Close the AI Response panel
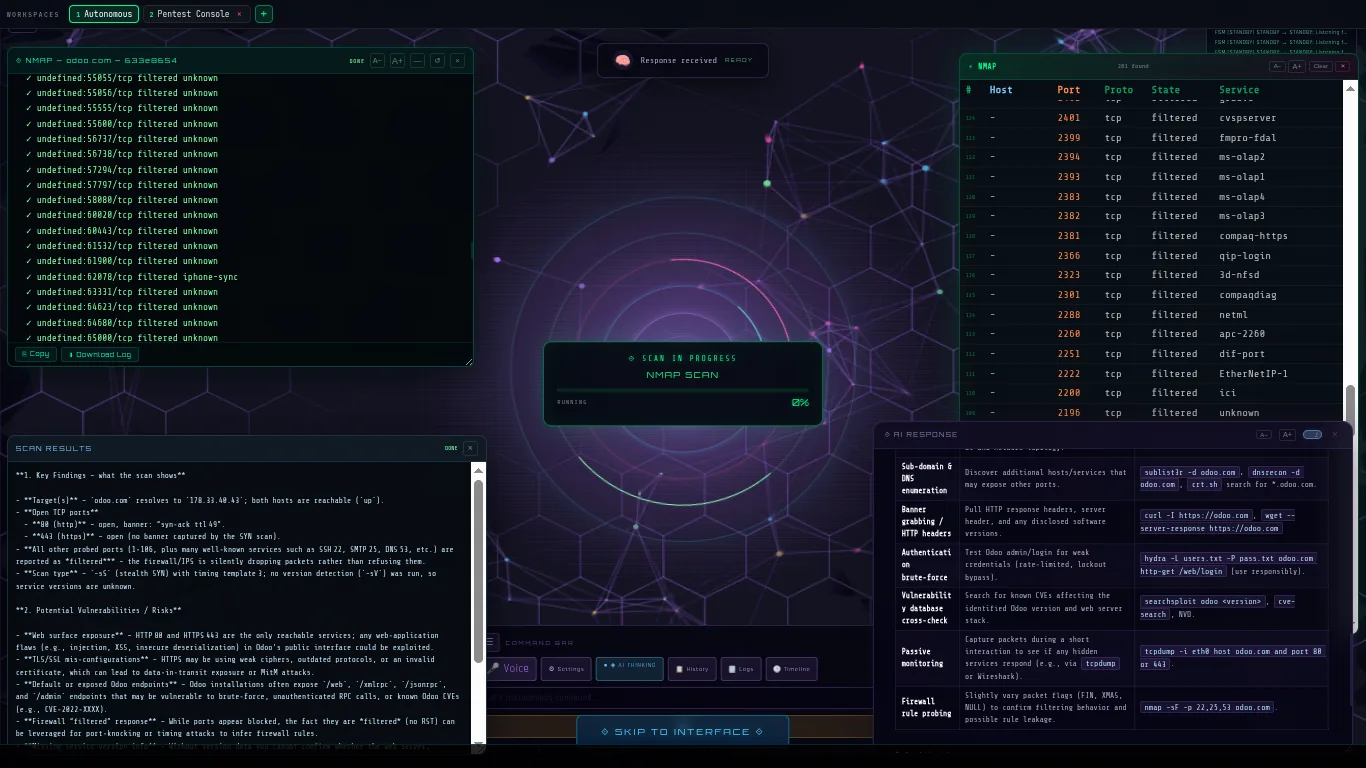 pyautogui.click(x=1334, y=435)
